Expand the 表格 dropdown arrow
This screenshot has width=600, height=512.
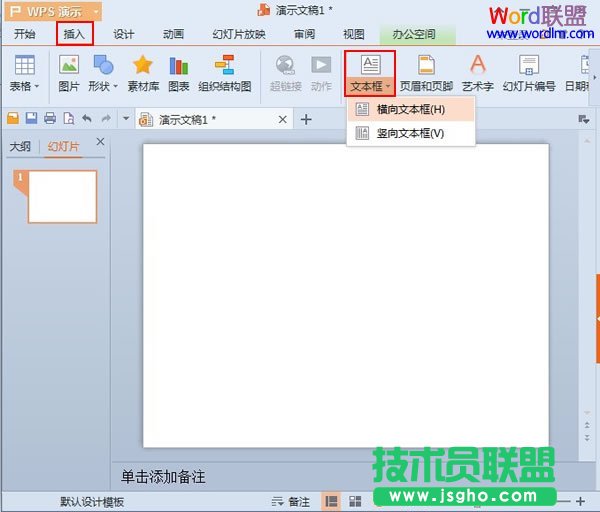[37, 86]
